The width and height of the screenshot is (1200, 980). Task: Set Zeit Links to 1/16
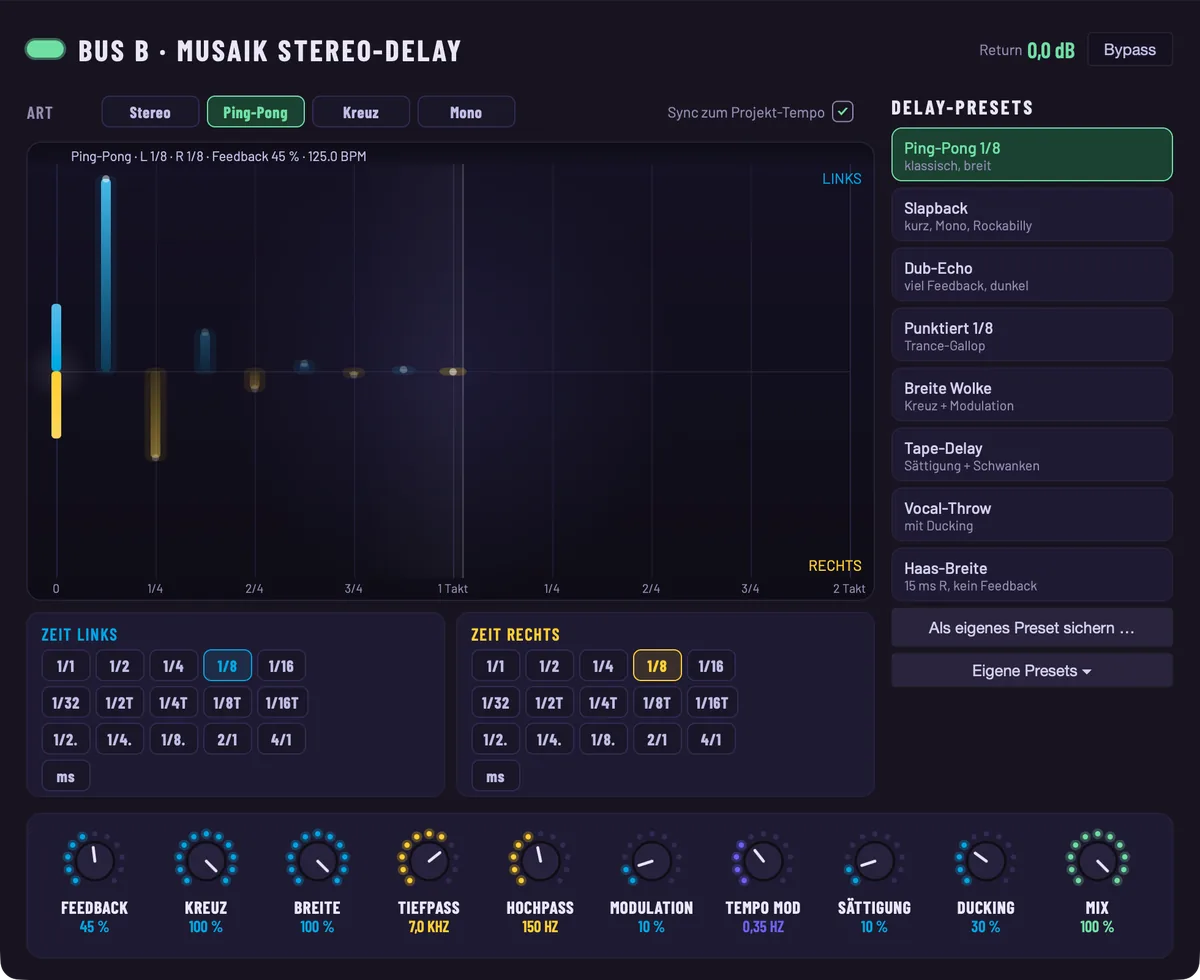tap(282, 666)
